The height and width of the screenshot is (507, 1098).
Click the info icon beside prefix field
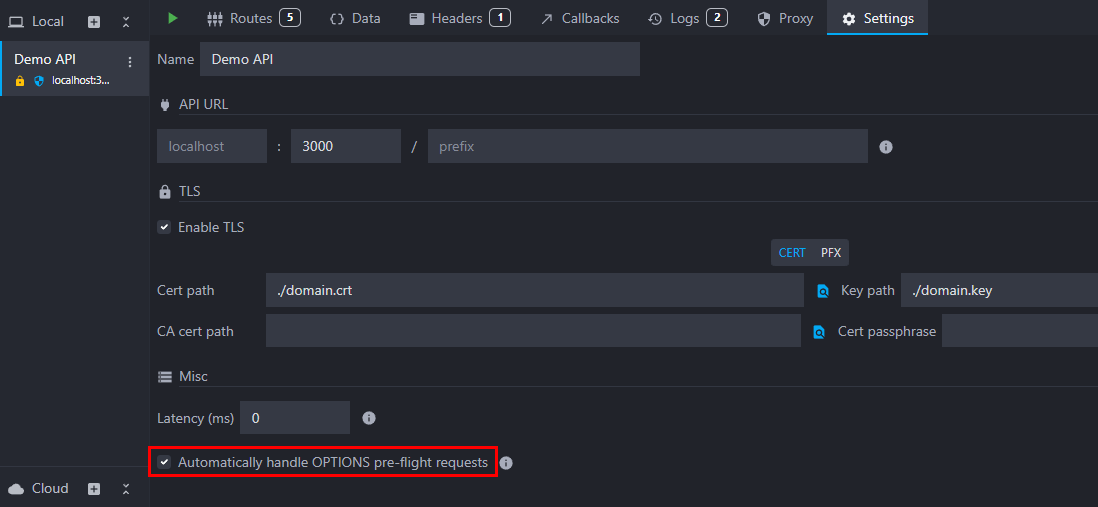(x=885, y=147)
